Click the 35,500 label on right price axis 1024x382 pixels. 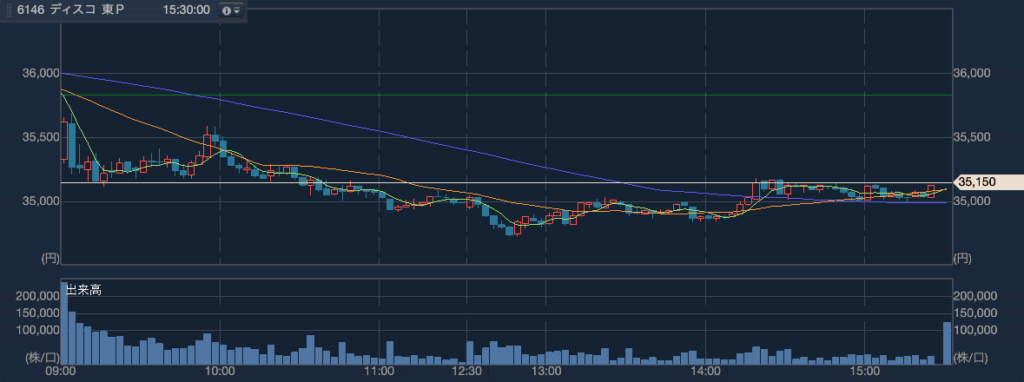click(x=972, y=137)
